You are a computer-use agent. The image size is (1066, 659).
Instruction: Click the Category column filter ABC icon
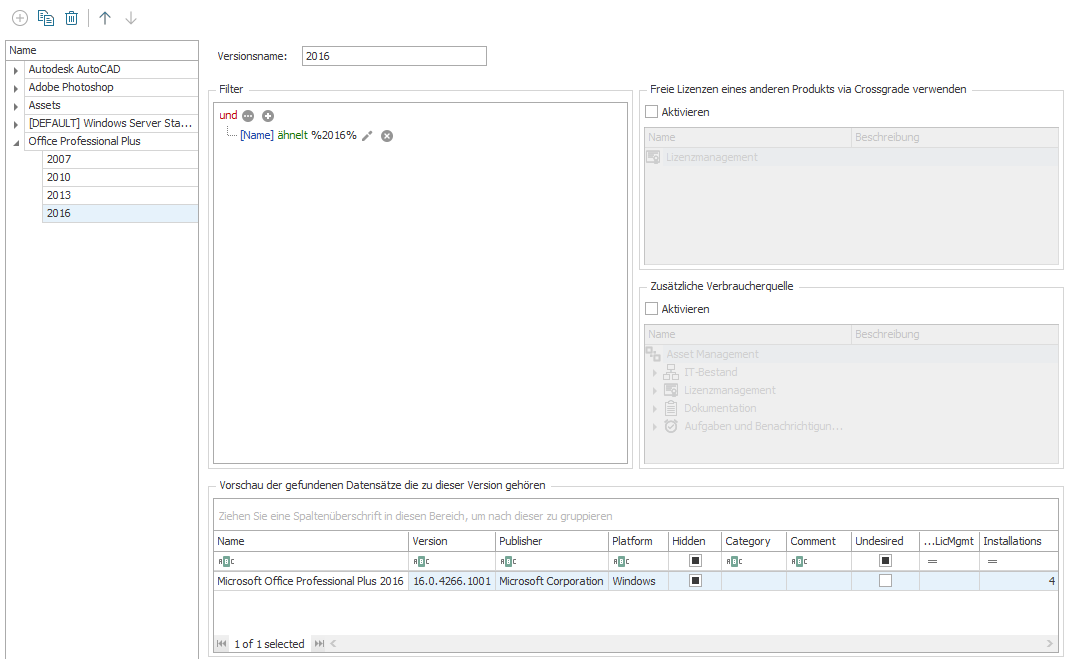734,562
